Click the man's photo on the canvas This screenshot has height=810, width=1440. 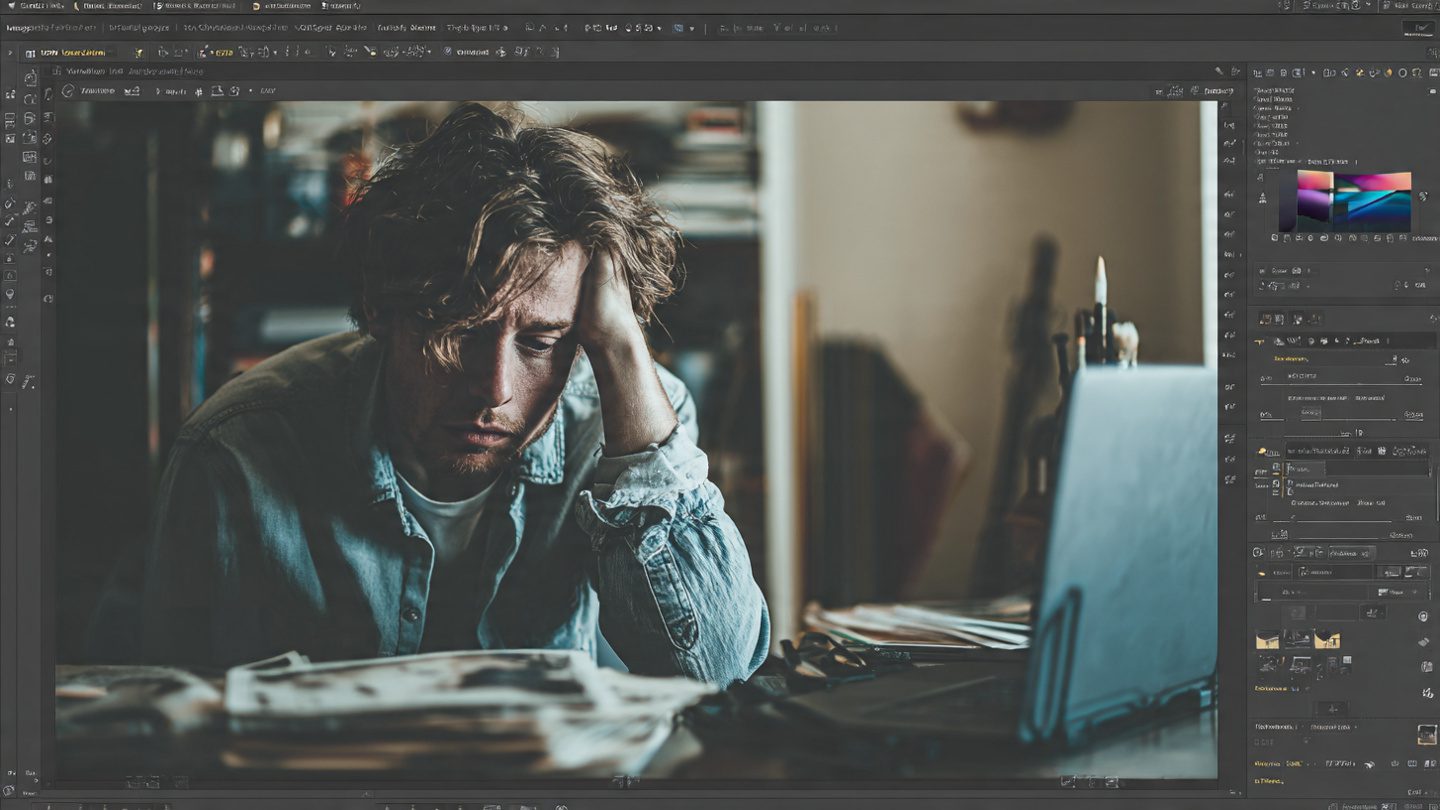click(x=636, y=439)
